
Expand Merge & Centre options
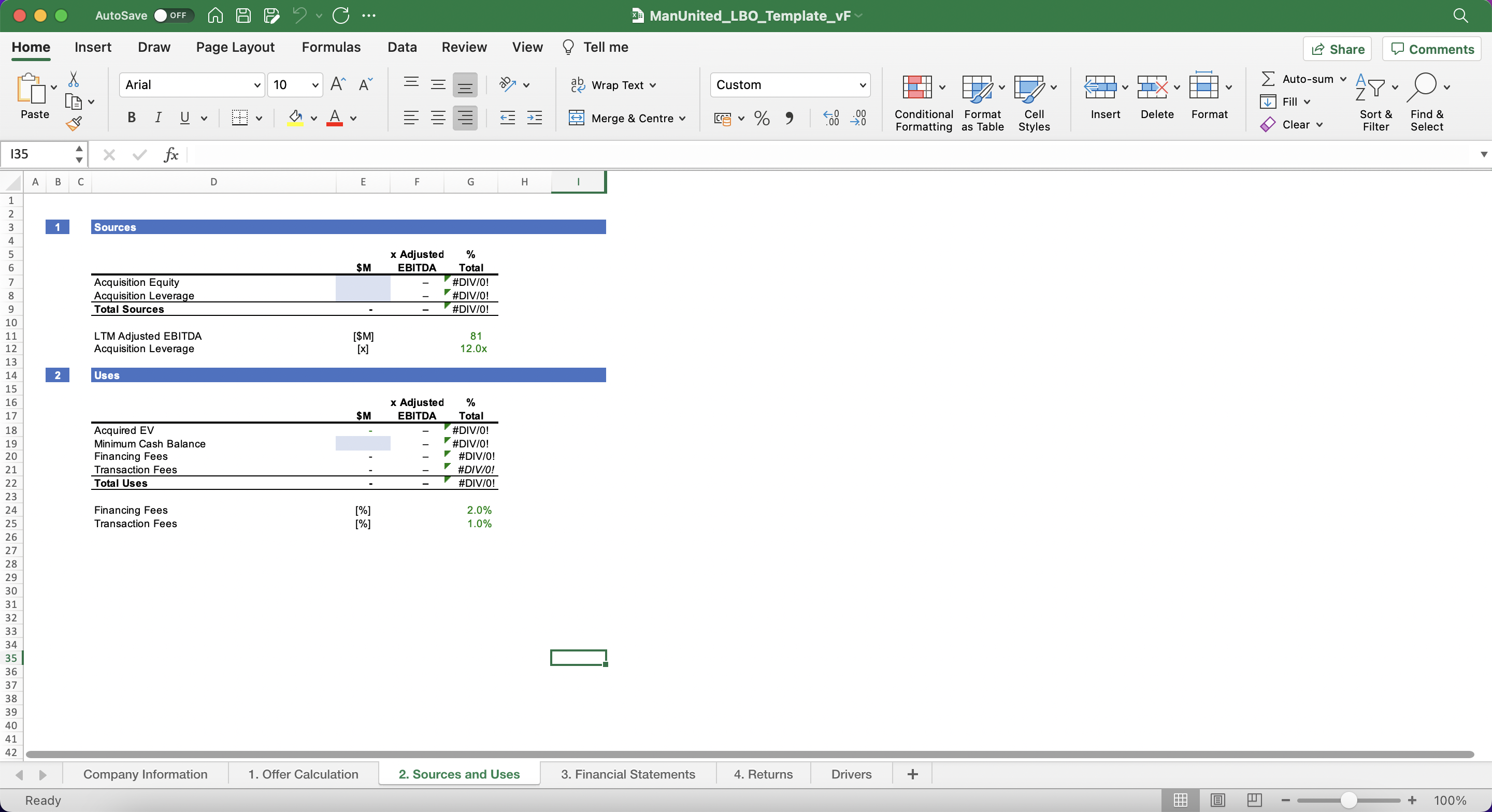(x=682, y=119)
